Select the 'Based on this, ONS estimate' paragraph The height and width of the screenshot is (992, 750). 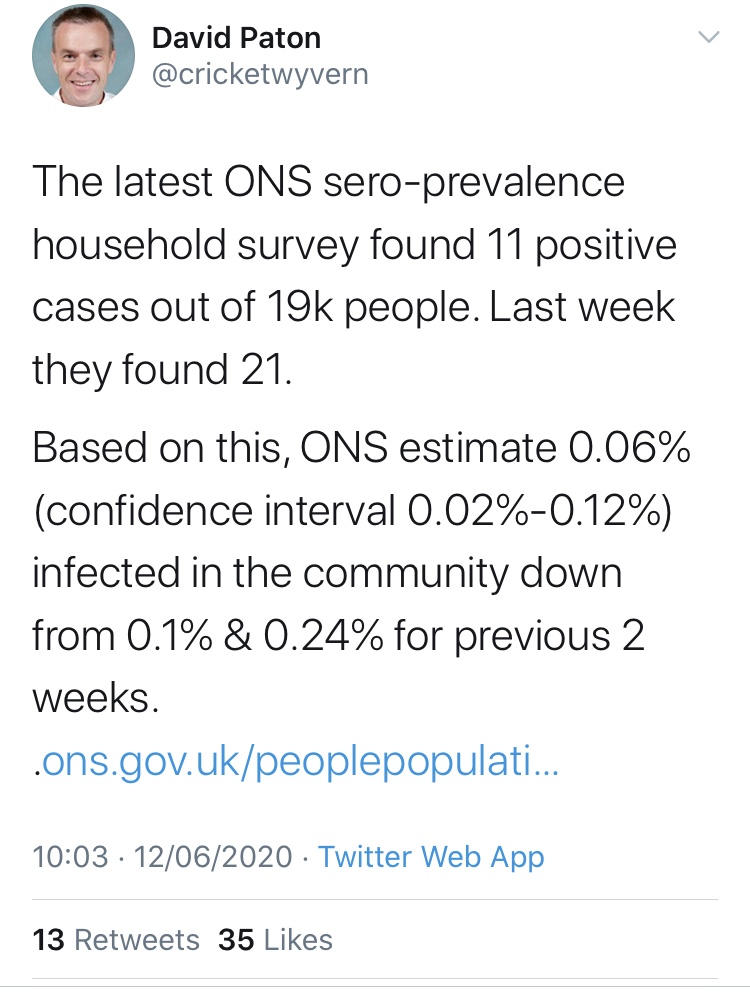pyautogui.click(x=361, y=572)
